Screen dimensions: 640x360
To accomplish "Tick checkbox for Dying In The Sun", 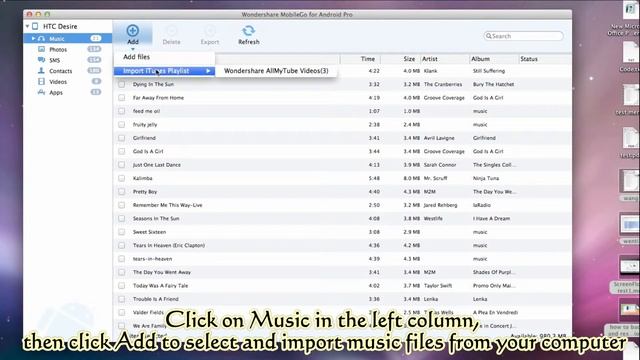I will click(x=122, y=84).
